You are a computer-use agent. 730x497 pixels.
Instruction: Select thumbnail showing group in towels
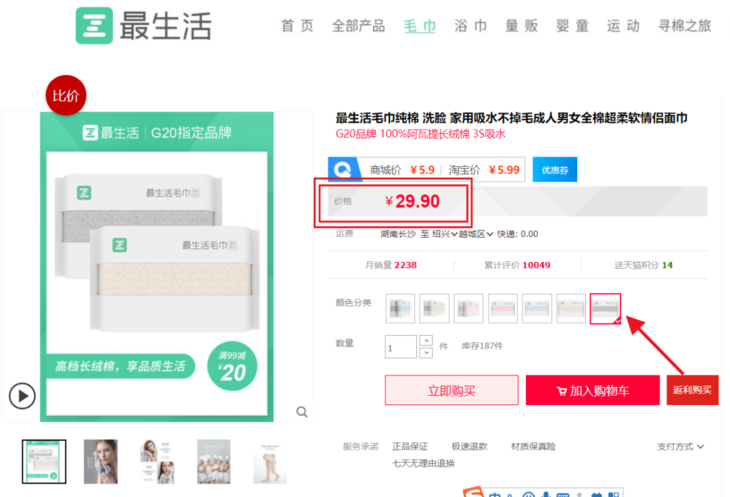click(x=214, y=461)
